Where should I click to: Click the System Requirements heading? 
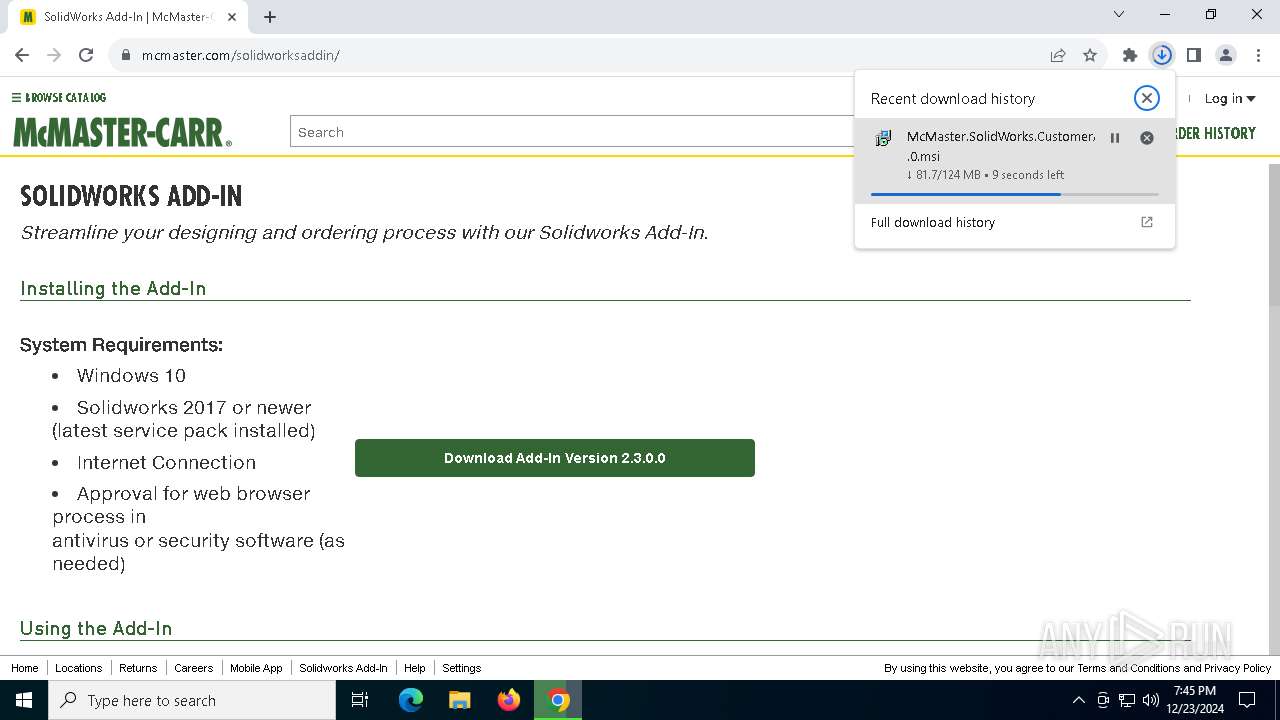tap(121, 345)
